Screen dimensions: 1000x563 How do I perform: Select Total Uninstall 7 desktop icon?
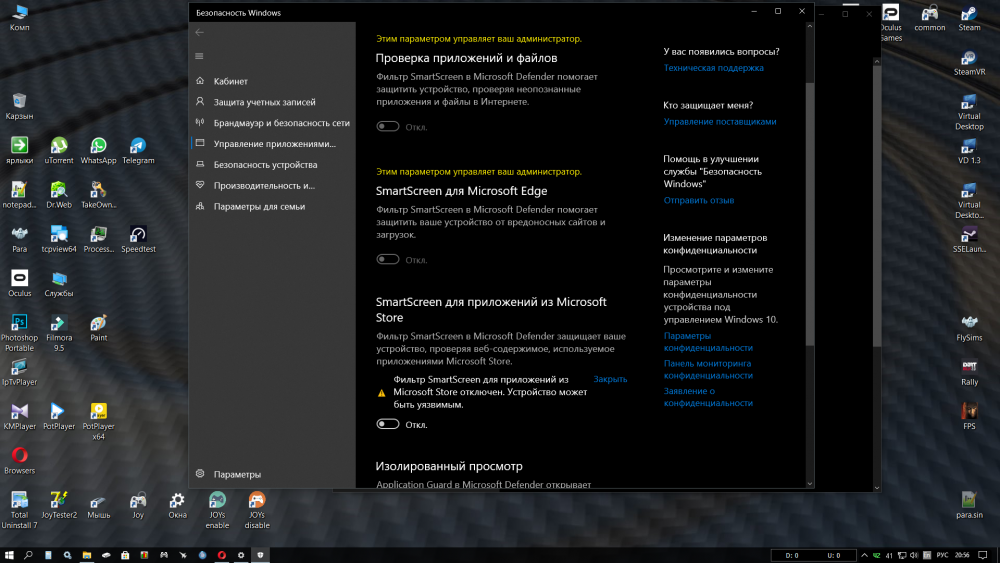click(19, 510)
